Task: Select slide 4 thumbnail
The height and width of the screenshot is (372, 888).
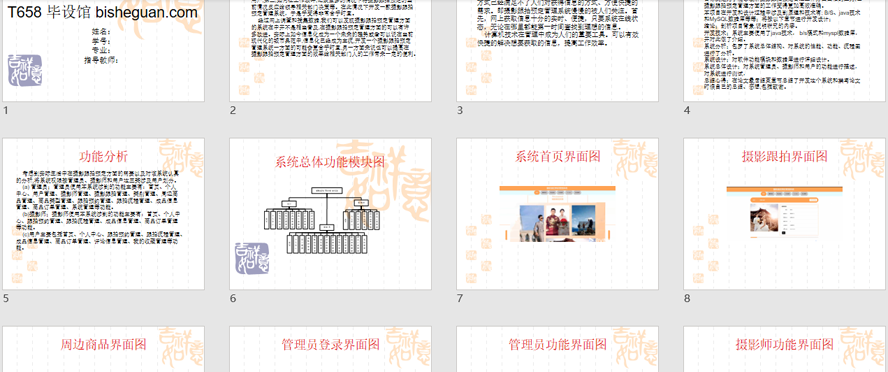Action: tap(784, 51)
